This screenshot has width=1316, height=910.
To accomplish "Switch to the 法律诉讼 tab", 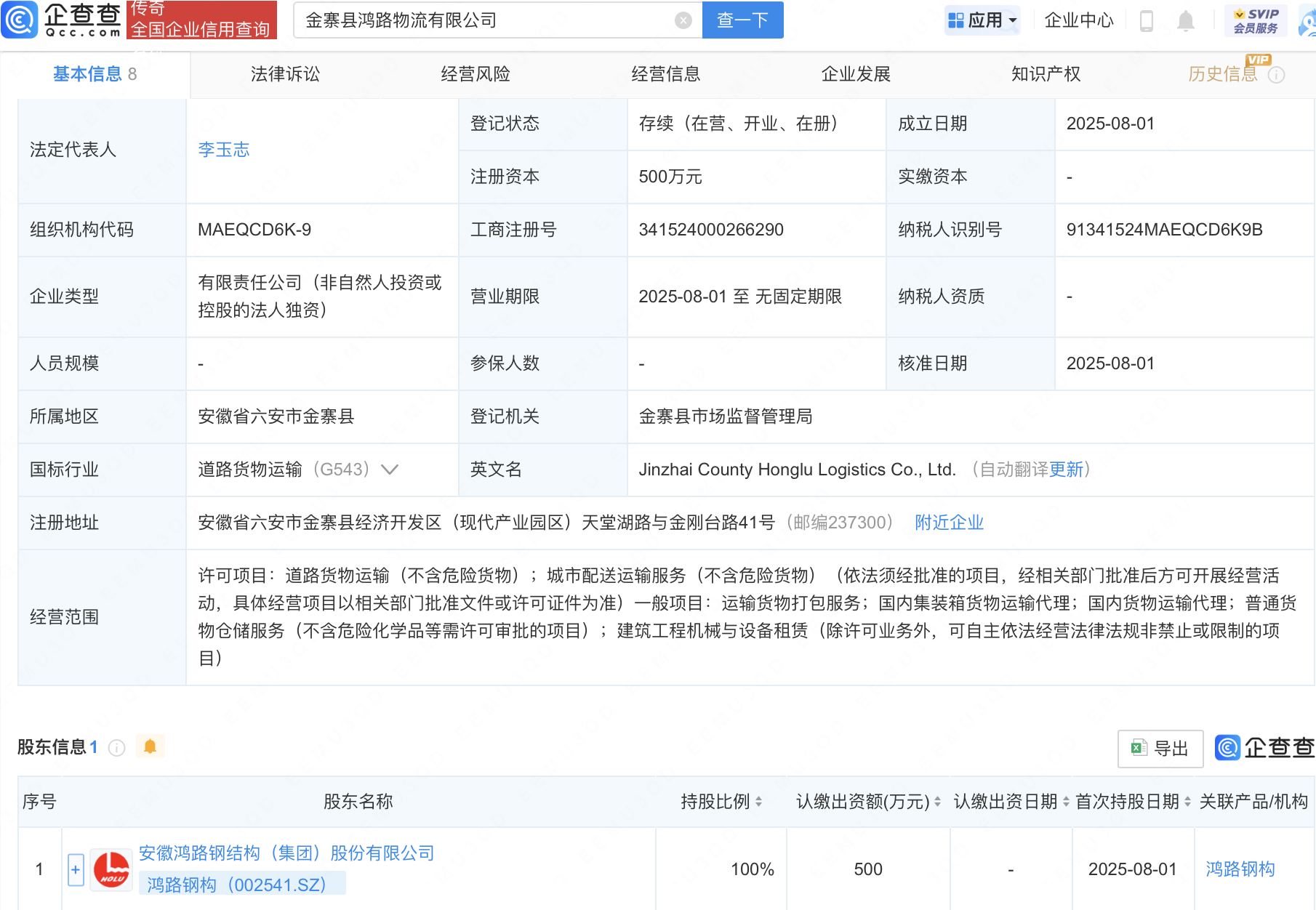I will [x=285, y=74].
